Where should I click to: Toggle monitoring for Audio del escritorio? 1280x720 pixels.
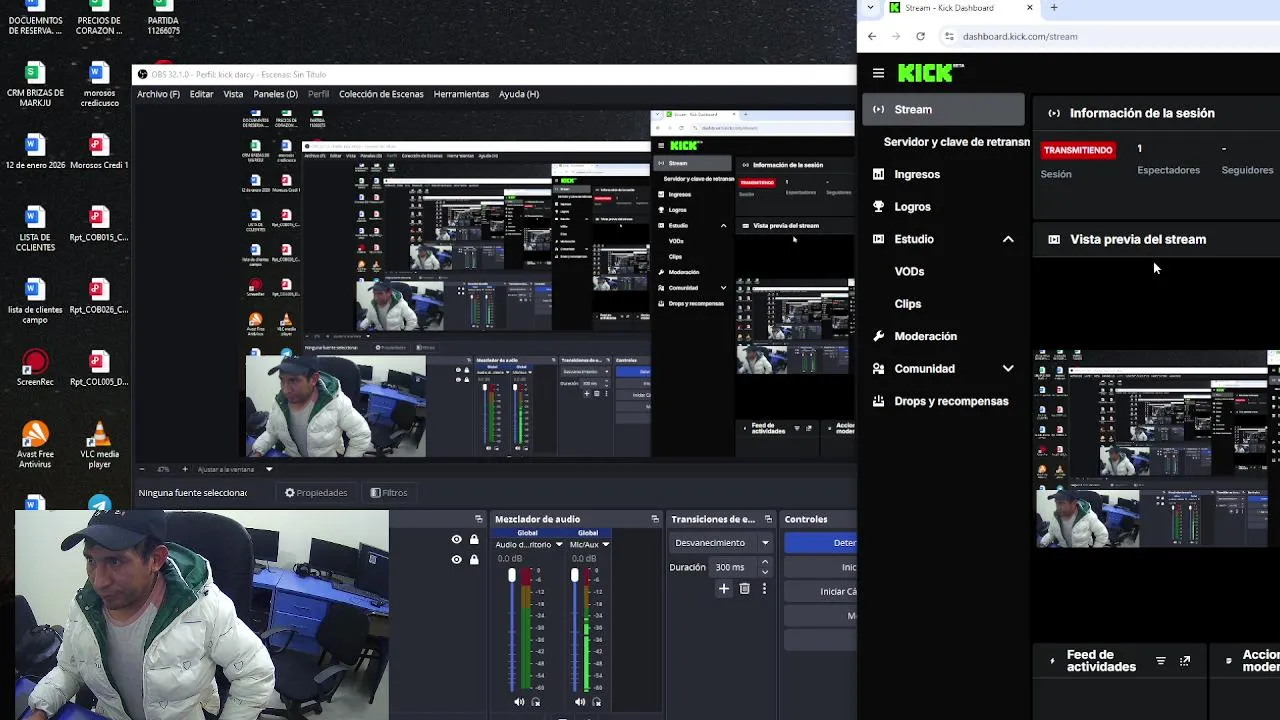536,702
